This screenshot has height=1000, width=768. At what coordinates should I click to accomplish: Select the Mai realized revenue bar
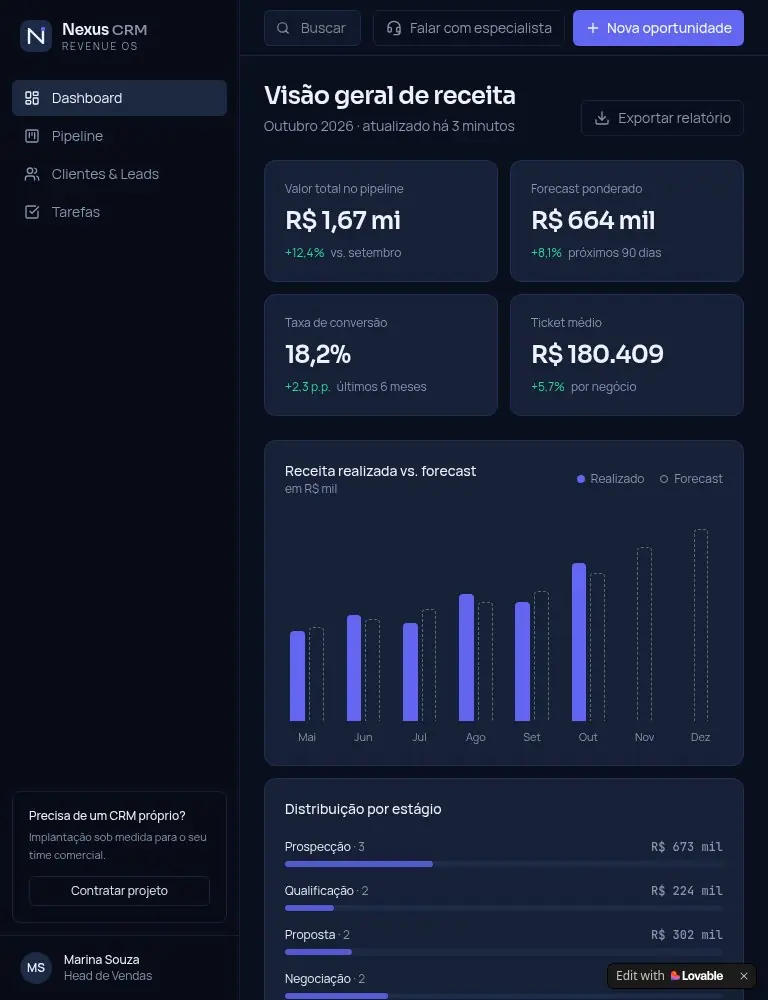297,676
